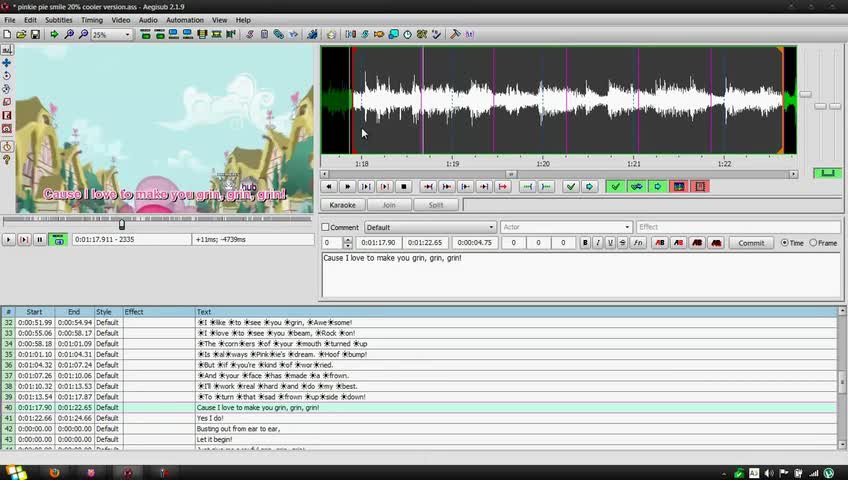Click the second secondary color AB button

coord(678,243)
